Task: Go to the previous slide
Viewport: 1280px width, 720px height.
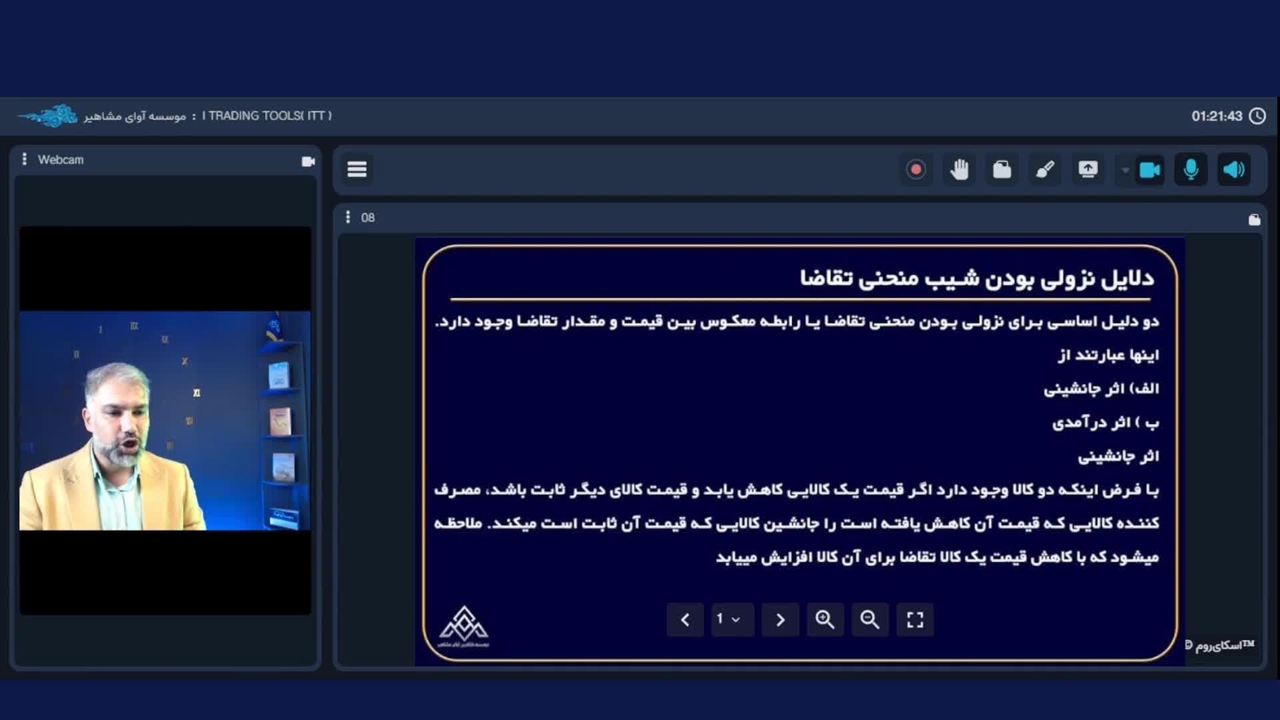Action: [685, 620]
